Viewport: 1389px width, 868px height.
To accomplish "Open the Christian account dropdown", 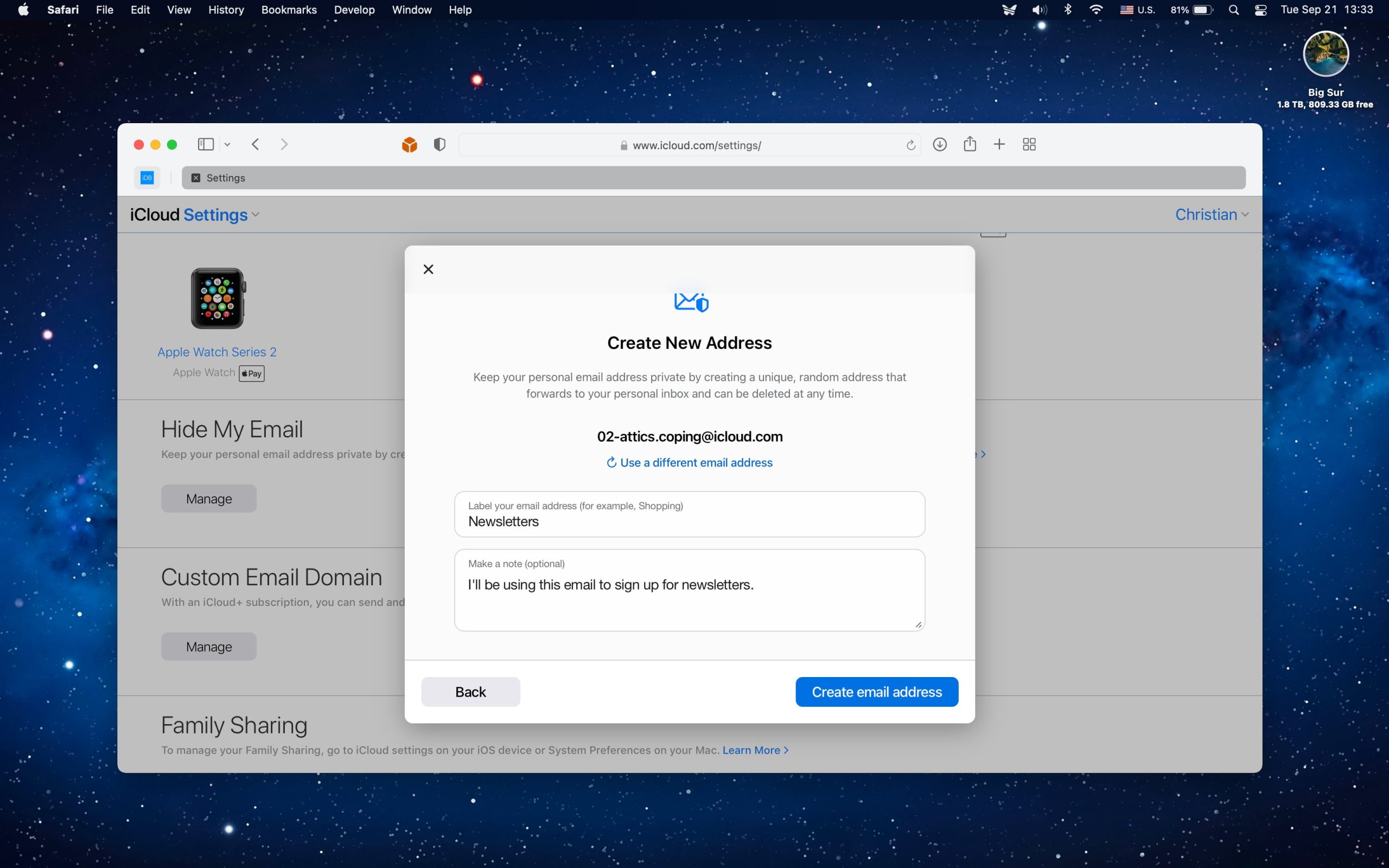I will 1212,215.
